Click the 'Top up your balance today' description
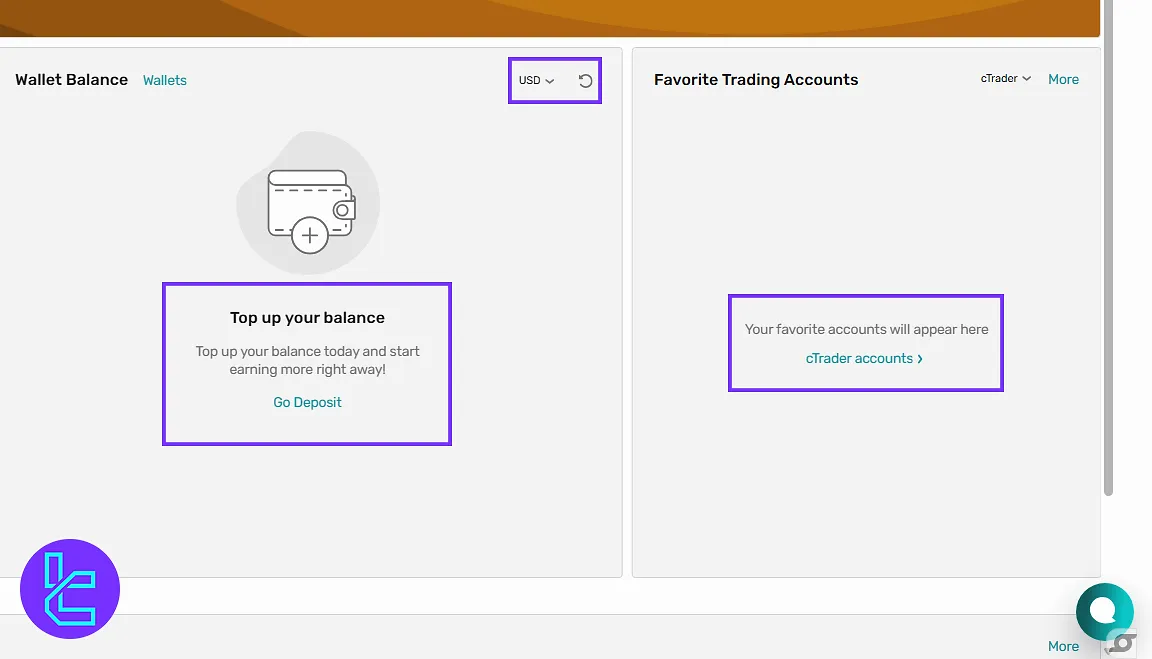 307,360
